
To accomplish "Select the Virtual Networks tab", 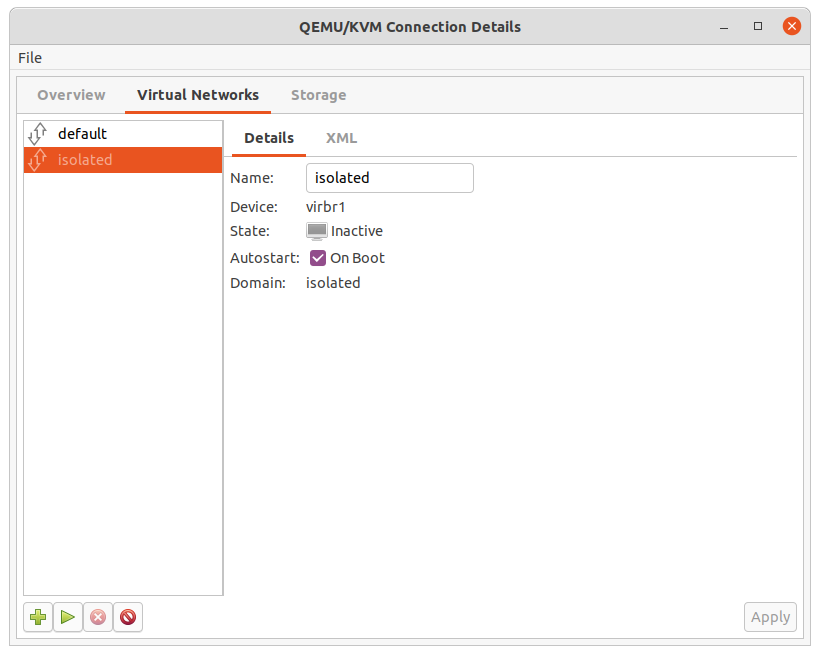I will coord(198,95).
